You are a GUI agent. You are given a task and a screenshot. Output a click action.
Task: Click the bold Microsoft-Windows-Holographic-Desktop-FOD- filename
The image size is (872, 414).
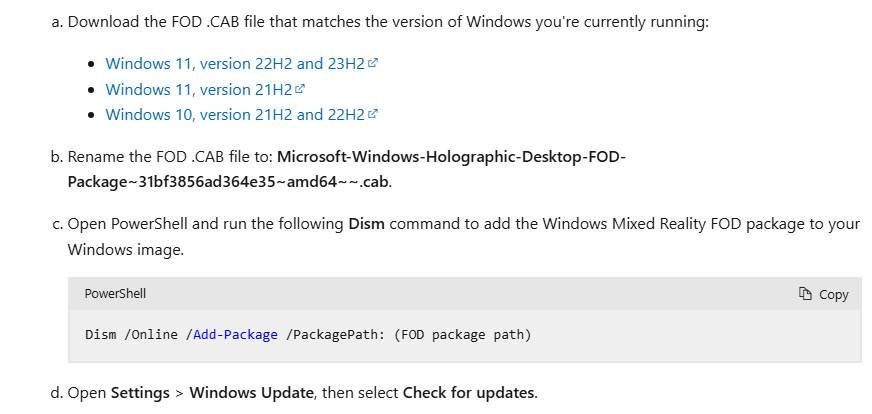click(451, 157)
